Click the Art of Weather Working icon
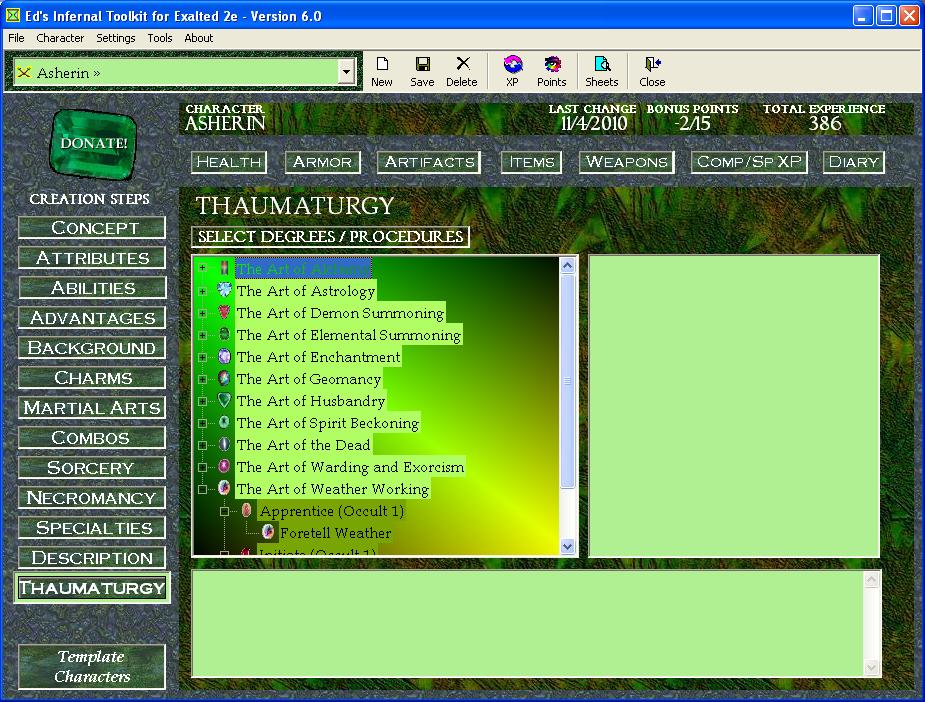The height and width of the screenshot is (702, 925). [224, 488]
